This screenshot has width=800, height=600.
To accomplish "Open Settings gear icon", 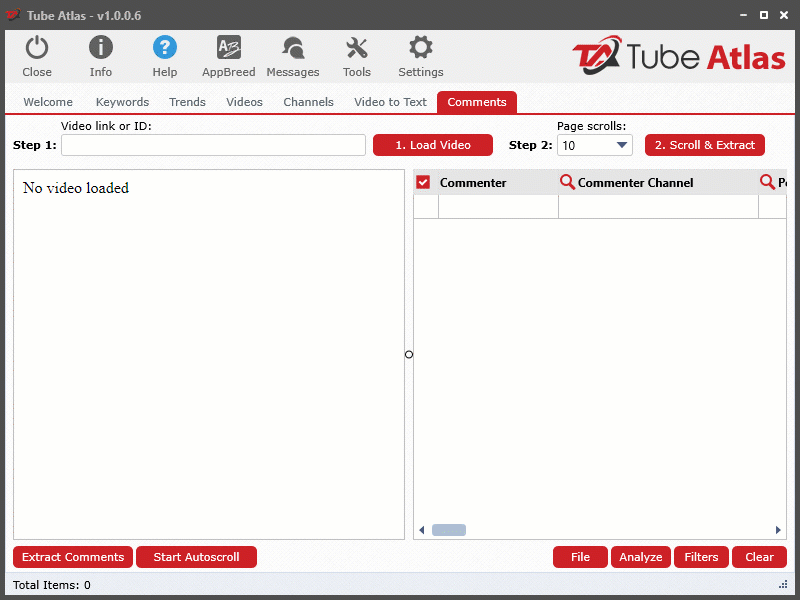I will click(421, 47).
